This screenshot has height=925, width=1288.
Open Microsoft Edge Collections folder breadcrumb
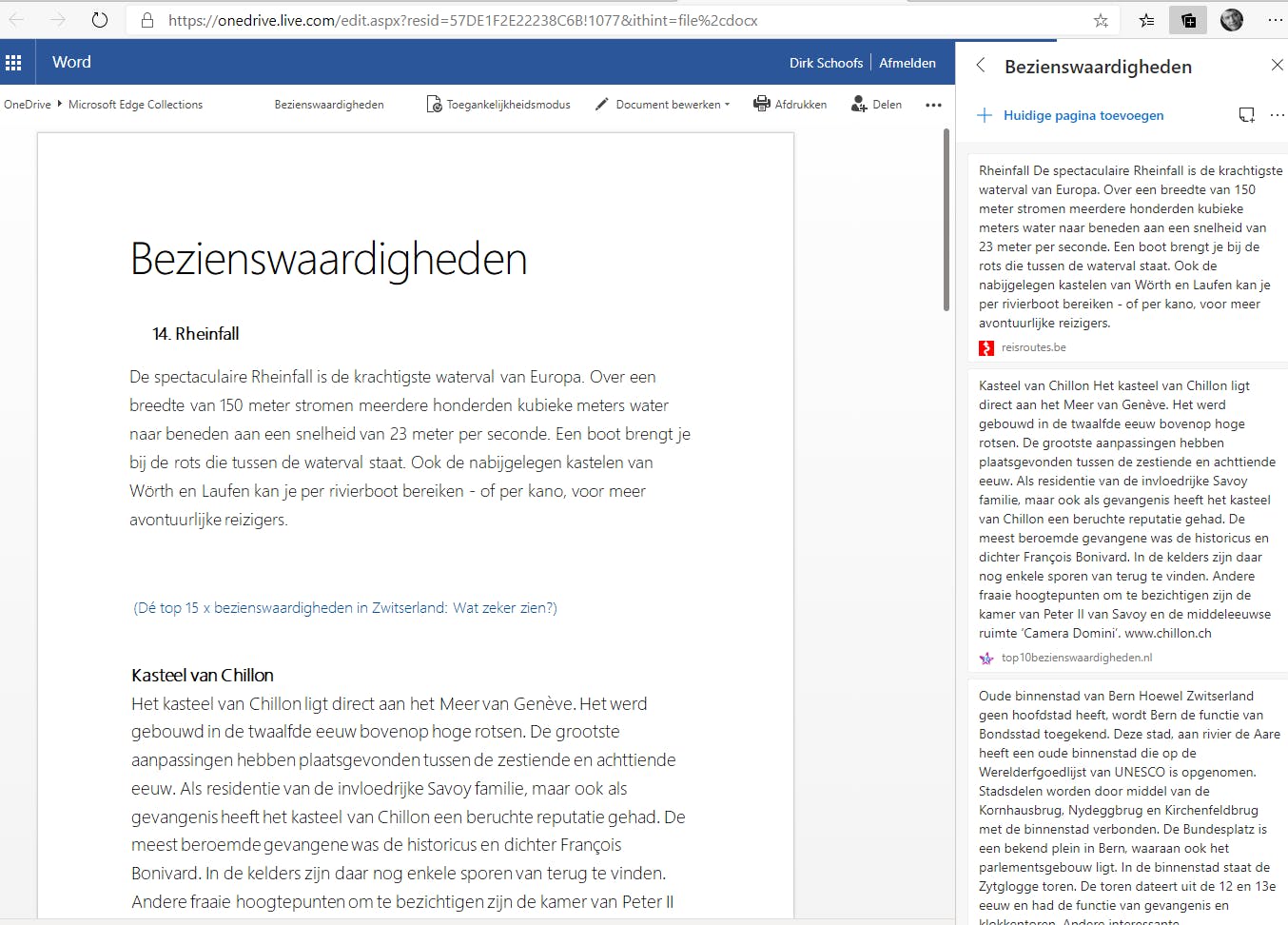pyautogui.click(x=135, y=105)
